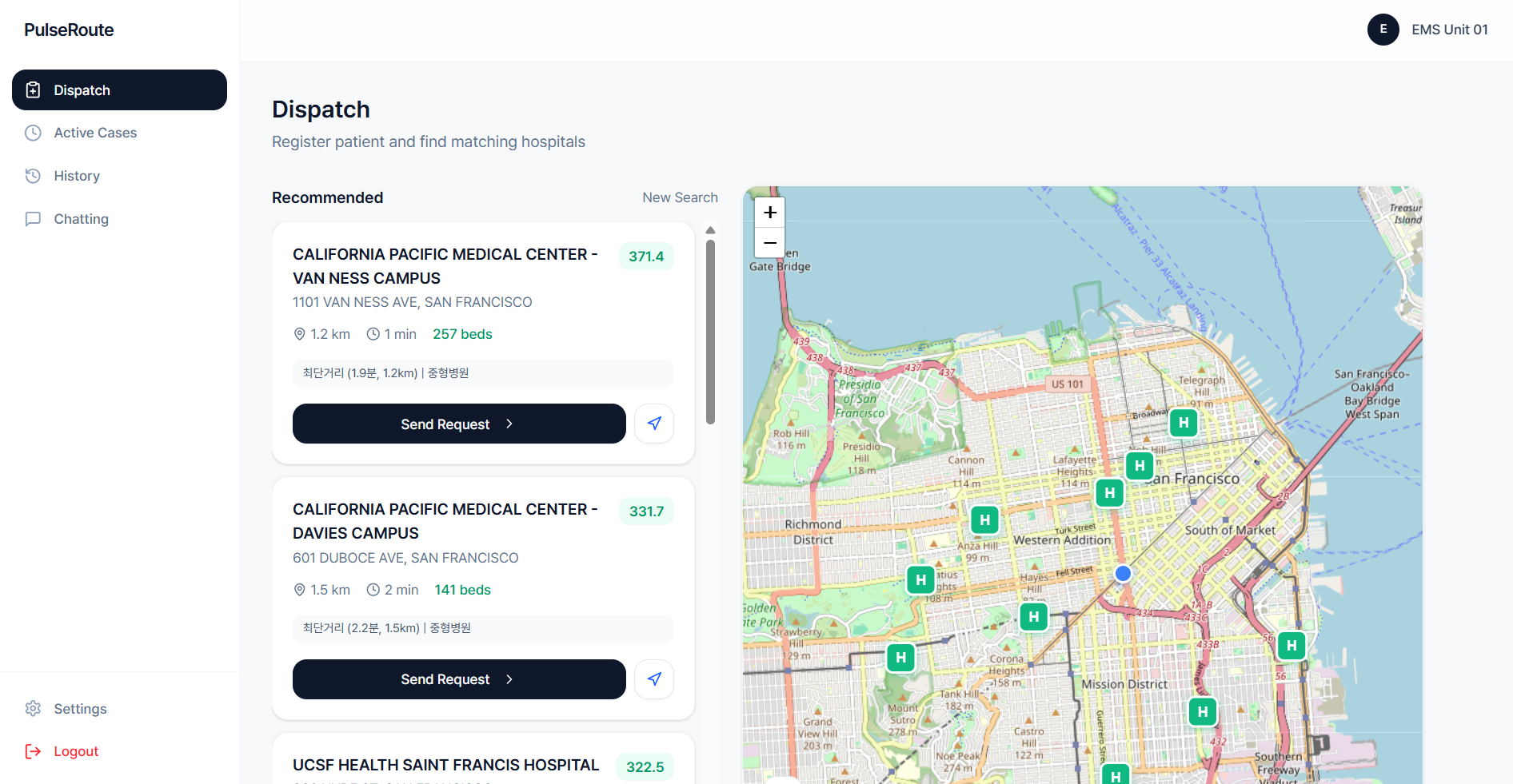1513x784 pixels.
Task: Select hospital marker near Strawberry Hill
Action: point(901,658)
